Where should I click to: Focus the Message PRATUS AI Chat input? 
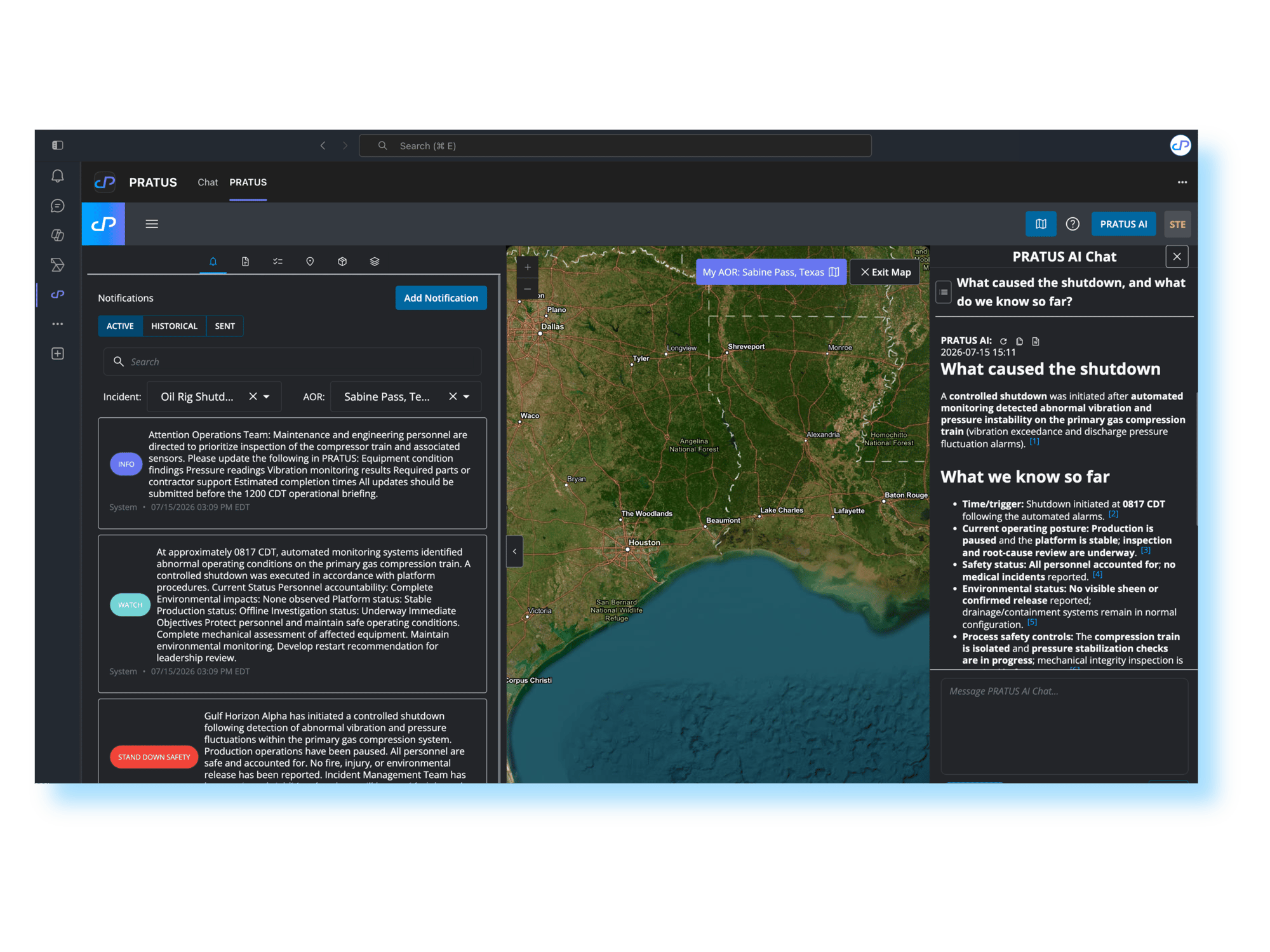click(x=1064, y=726)
